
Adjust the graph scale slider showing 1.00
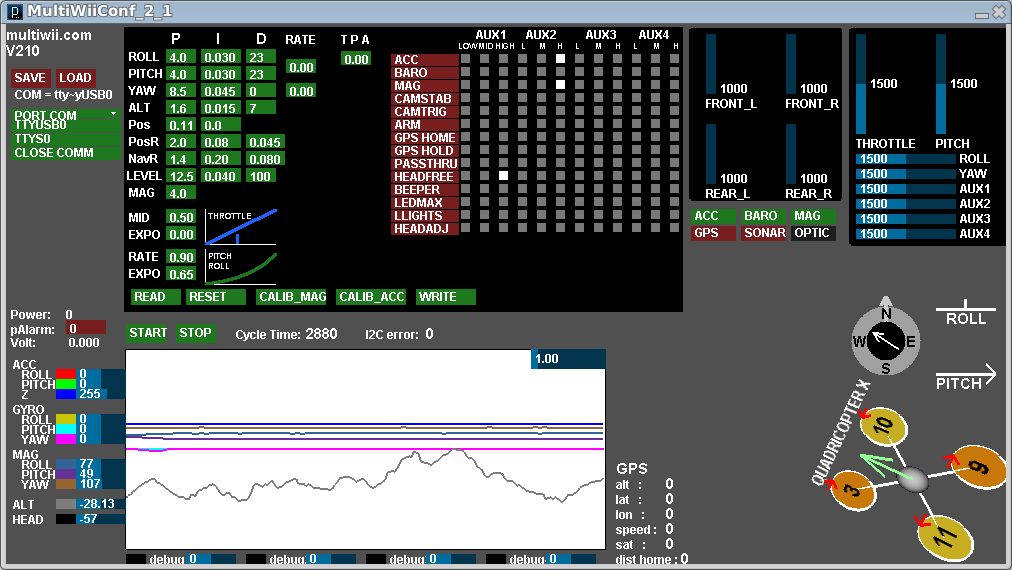click(x=567, y=359)
